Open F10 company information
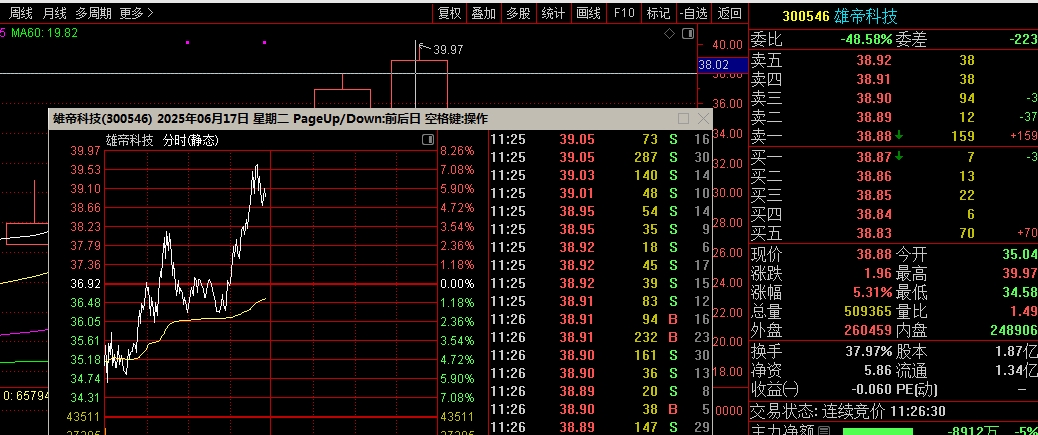Screen dimensions: 1038x435 point(624,13)
